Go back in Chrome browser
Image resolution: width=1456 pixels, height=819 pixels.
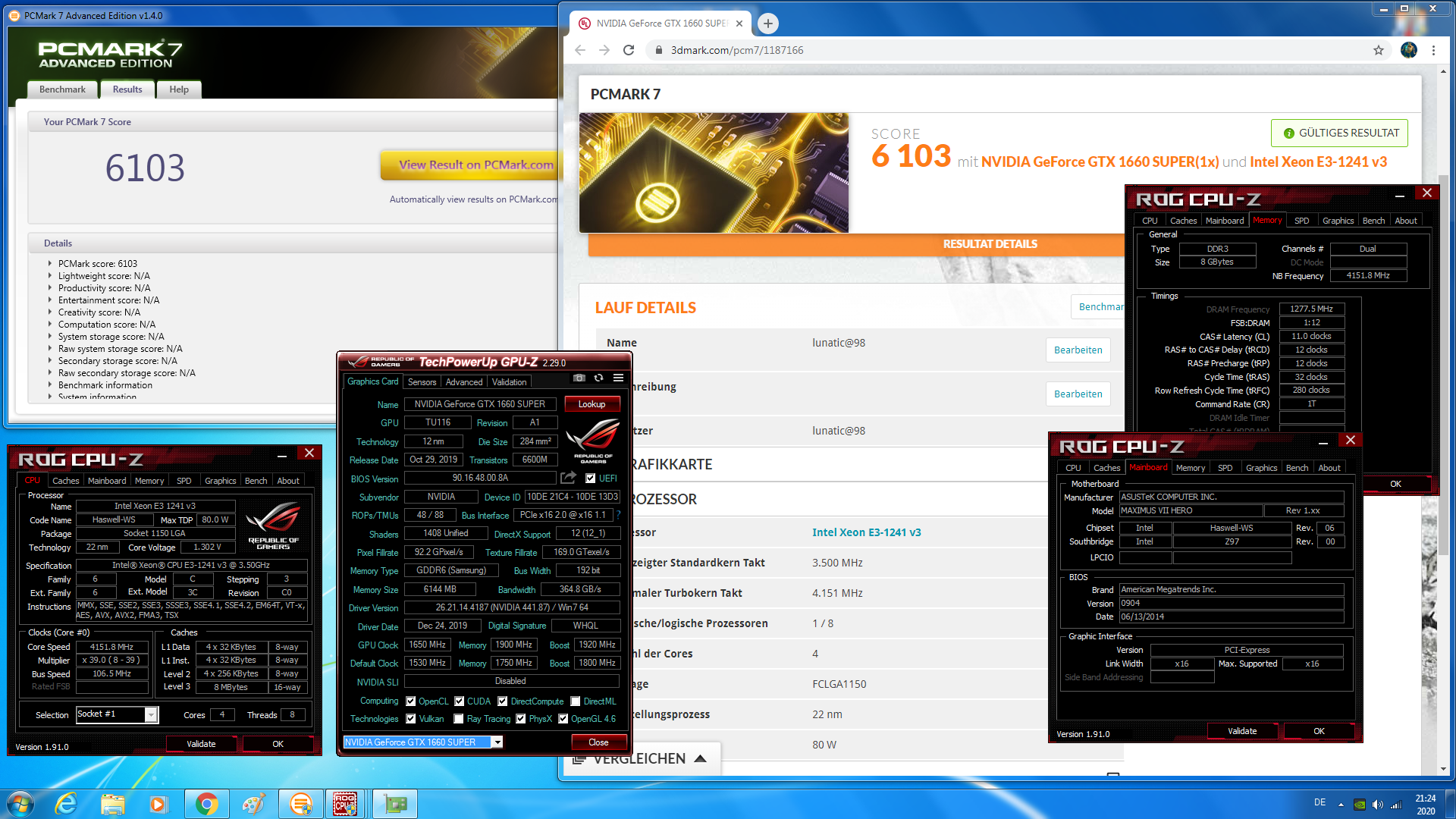coord(580,50)
